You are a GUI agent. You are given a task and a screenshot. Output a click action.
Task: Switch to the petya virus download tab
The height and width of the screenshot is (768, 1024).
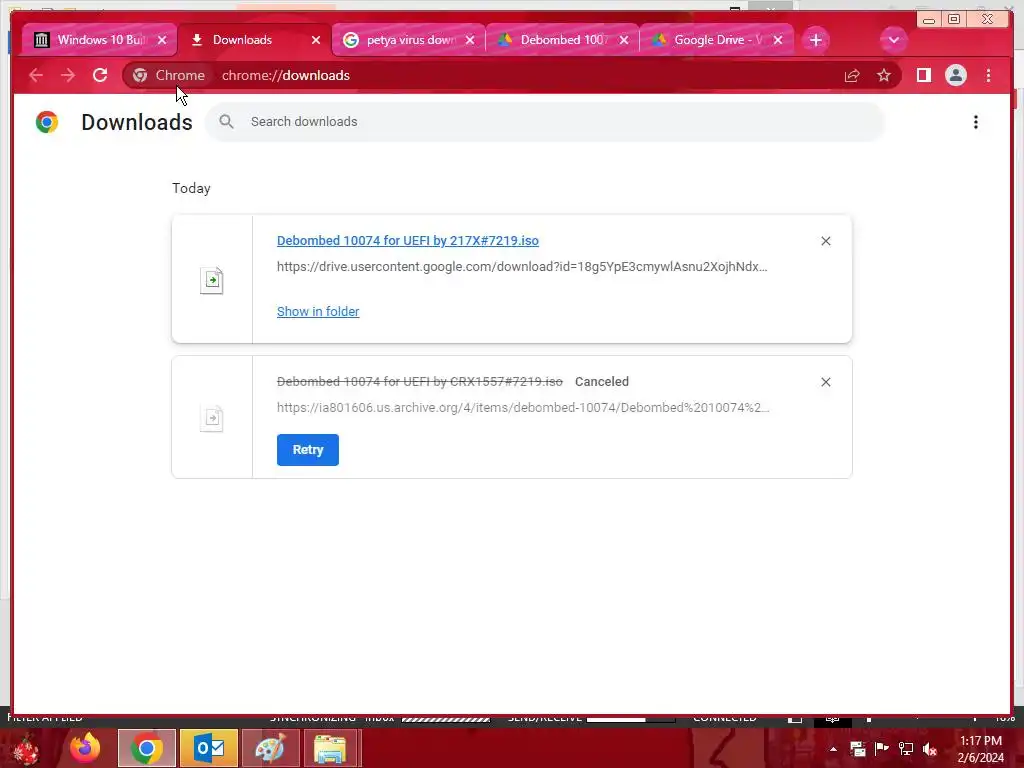pyautogui.click(x=411, y=40)
